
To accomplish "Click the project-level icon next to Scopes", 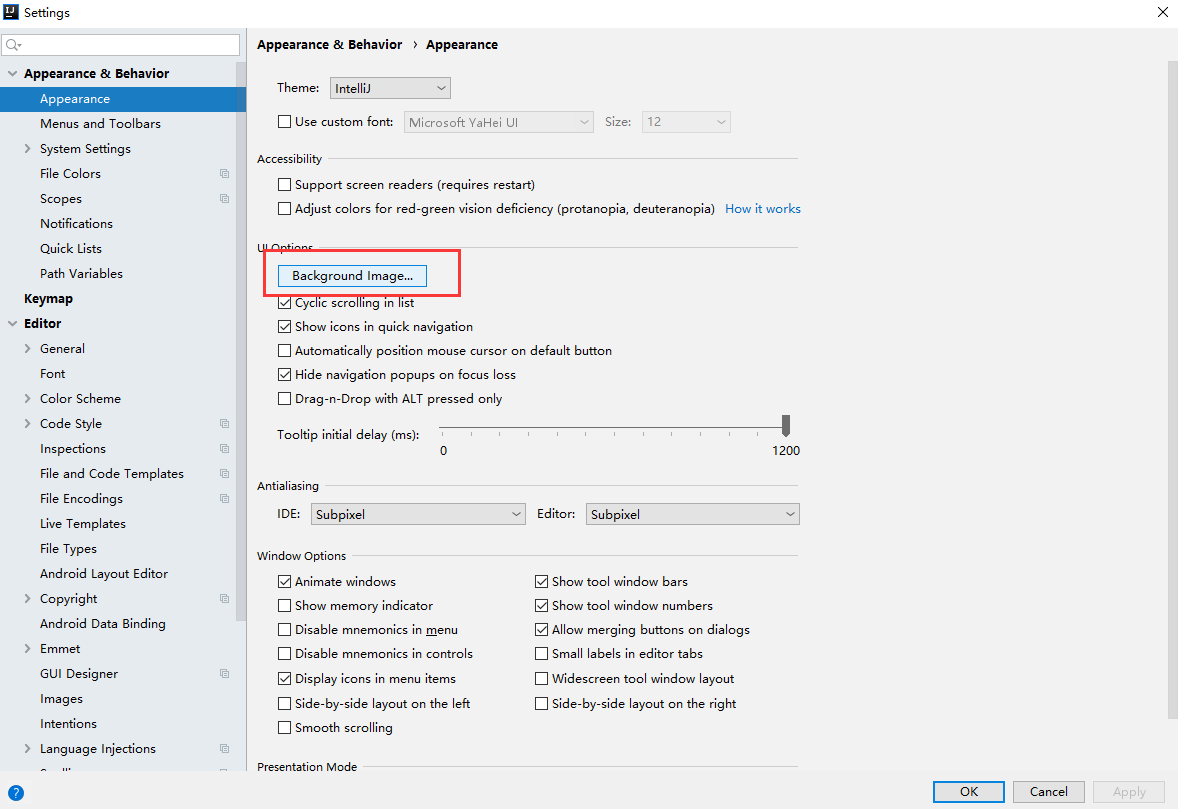I will coord(224,198).
